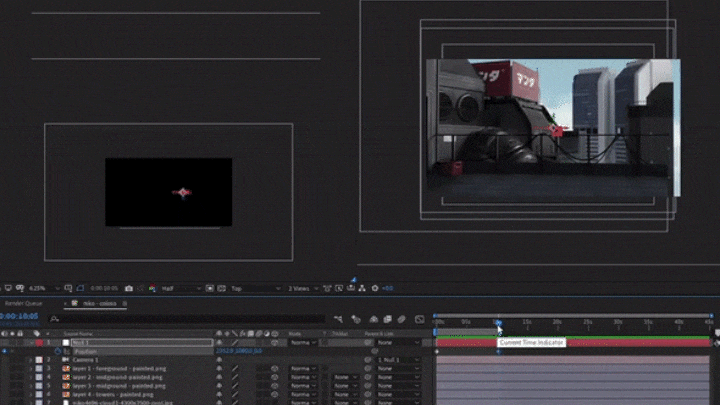Enable the Motion Blur icon in timeline header
The height and width of the screenshot is (405, 720).
(x=402, y=319)
